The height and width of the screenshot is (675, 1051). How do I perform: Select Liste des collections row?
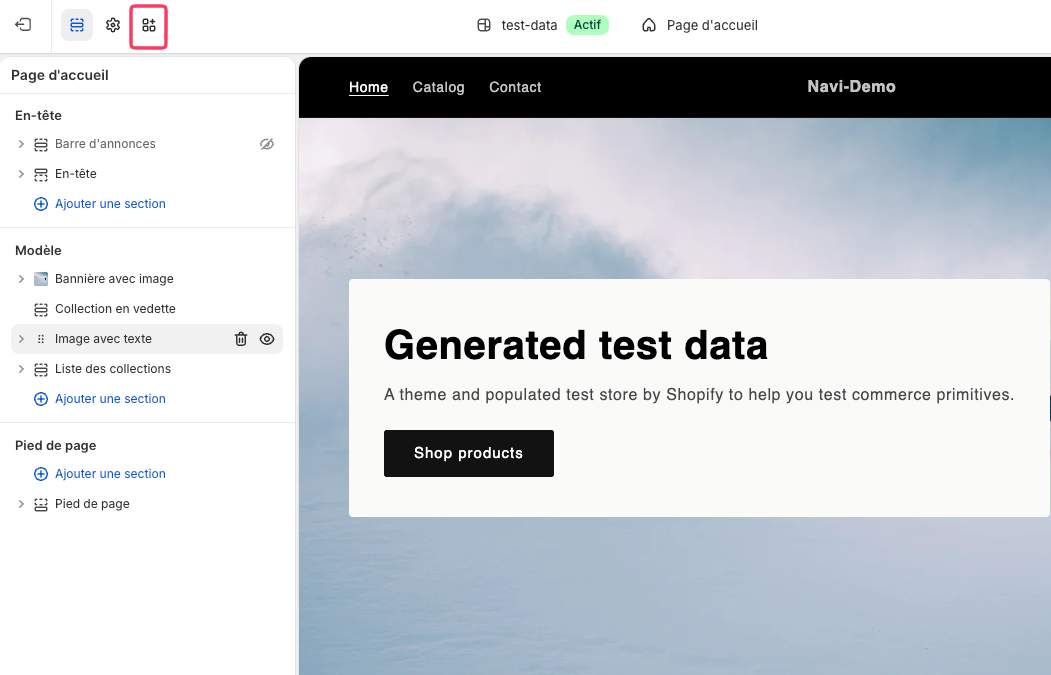(147, 369)
